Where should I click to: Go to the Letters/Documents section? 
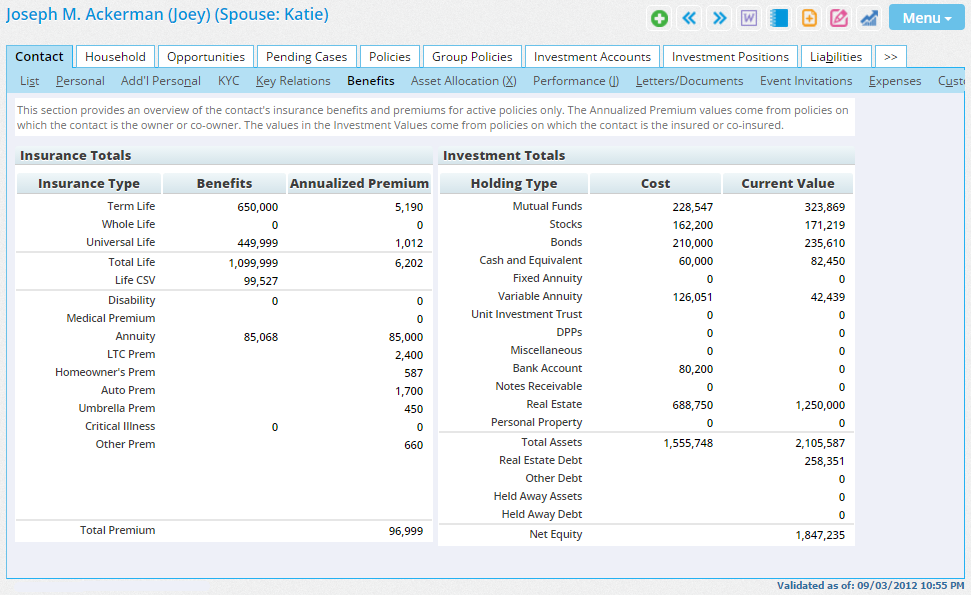689,81
